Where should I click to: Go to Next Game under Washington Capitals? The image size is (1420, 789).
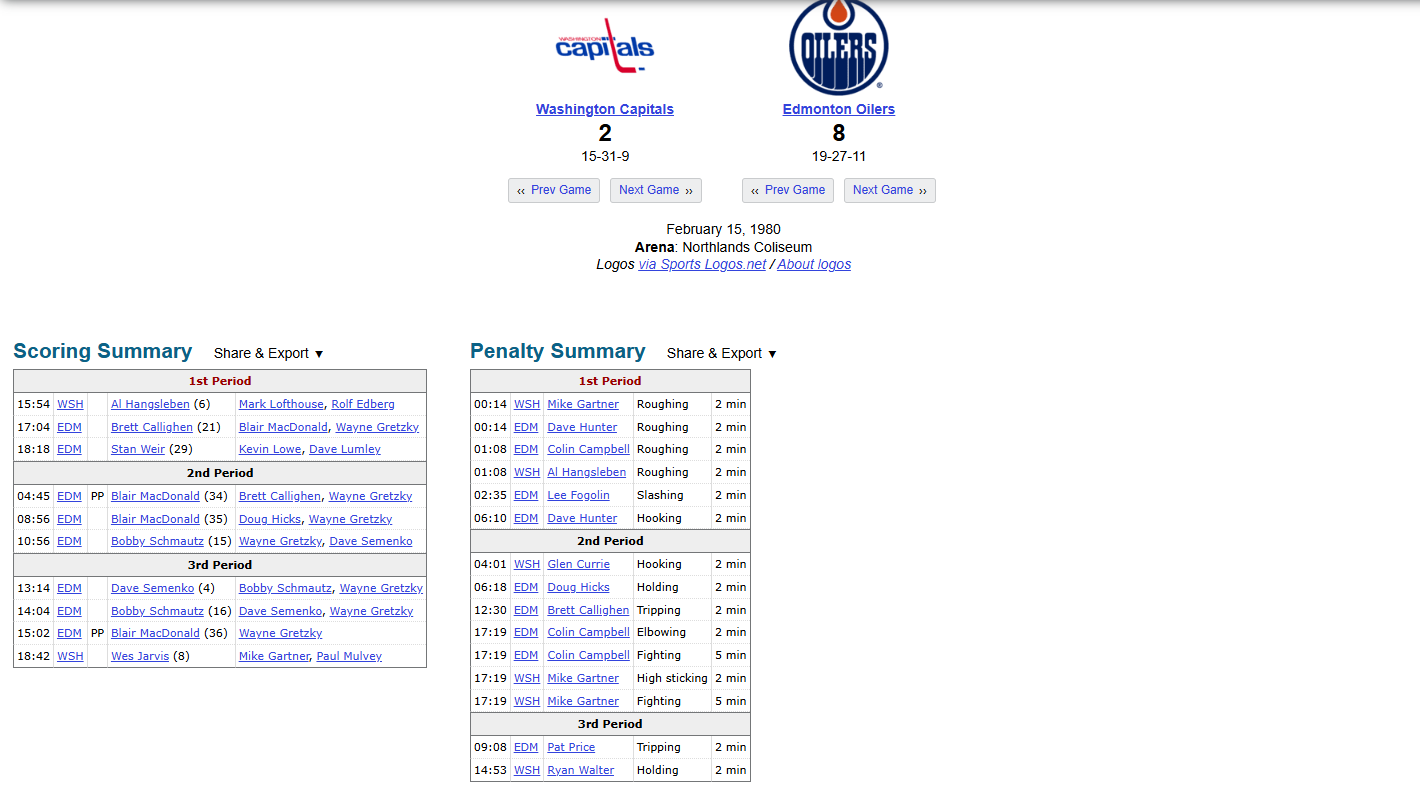click(656, 190)
